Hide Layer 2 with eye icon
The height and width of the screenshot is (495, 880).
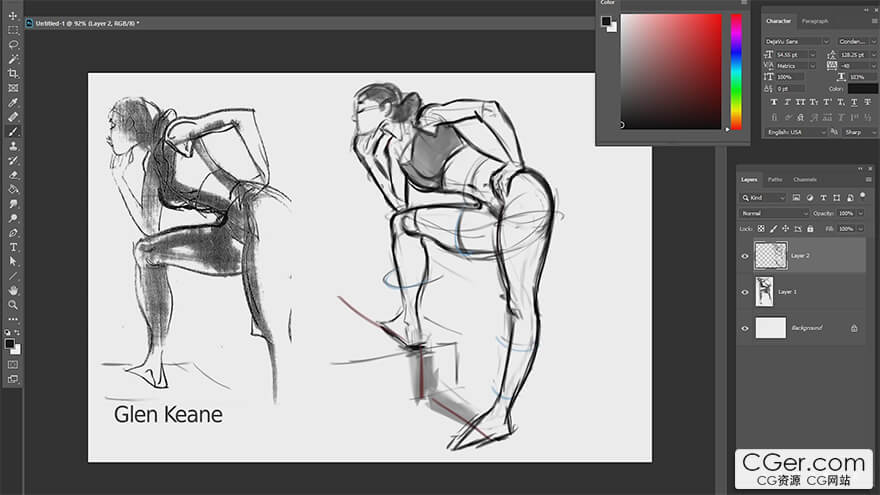point(745,256)
